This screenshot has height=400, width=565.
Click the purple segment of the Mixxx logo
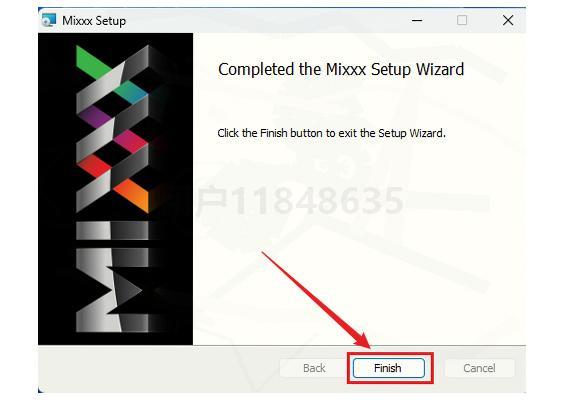(94, 116)
